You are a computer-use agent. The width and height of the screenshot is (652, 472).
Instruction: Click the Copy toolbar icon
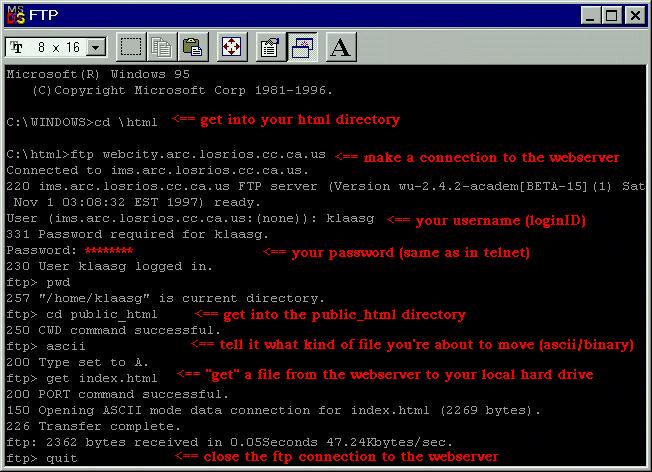(x=162, y=47)
